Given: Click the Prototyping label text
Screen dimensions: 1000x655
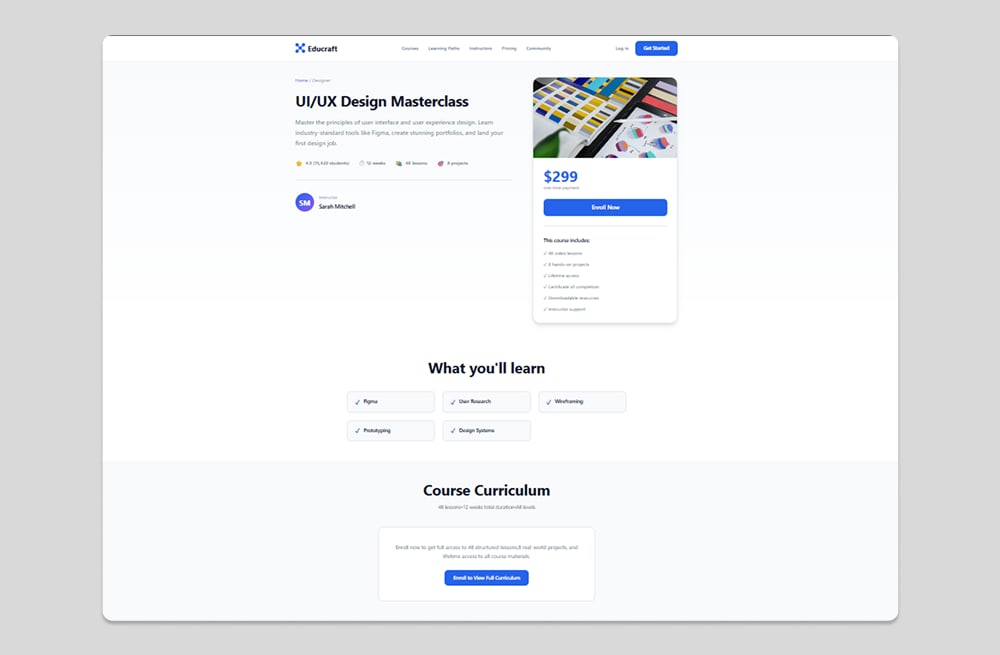Looking at the screenshot, I should [x=377, y=431].
